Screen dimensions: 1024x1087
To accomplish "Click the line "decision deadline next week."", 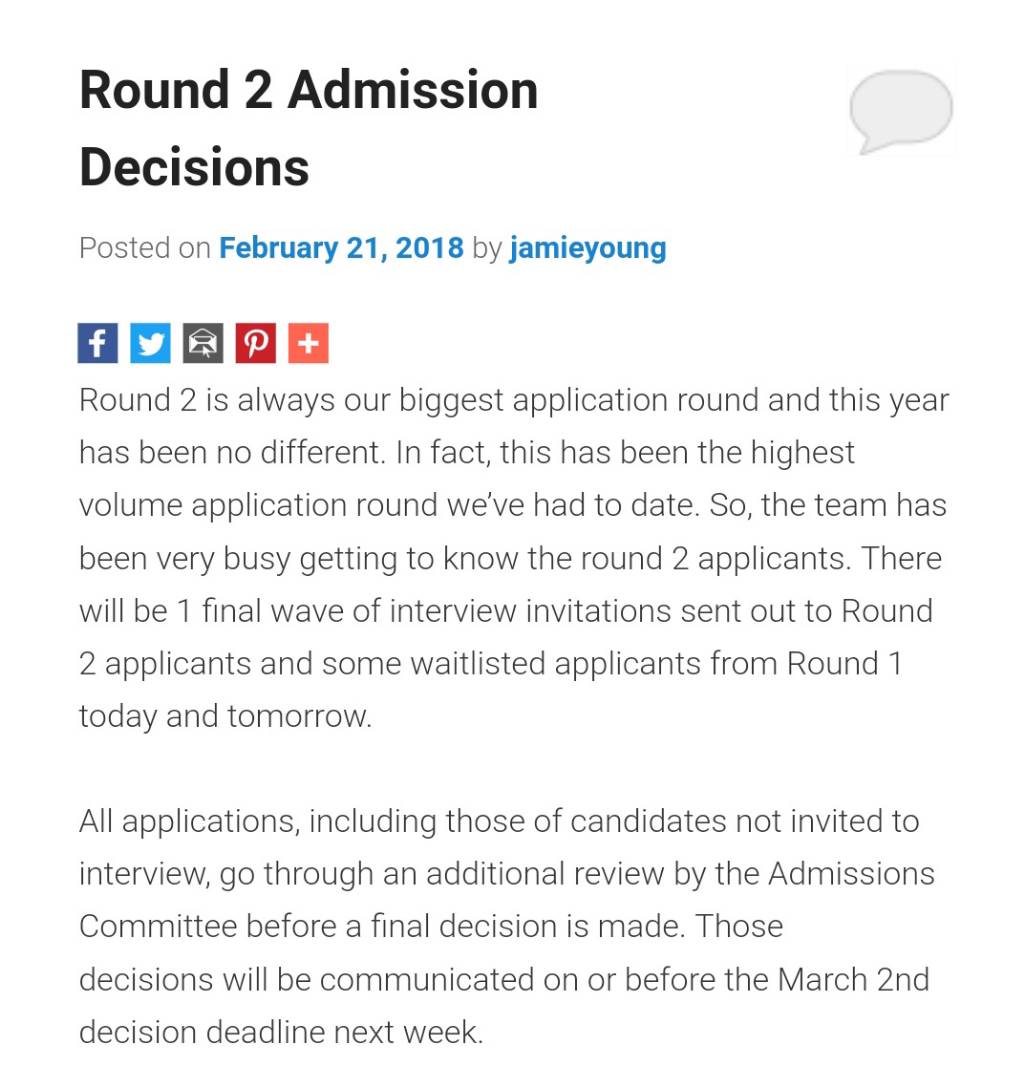I will point(281,1031).
